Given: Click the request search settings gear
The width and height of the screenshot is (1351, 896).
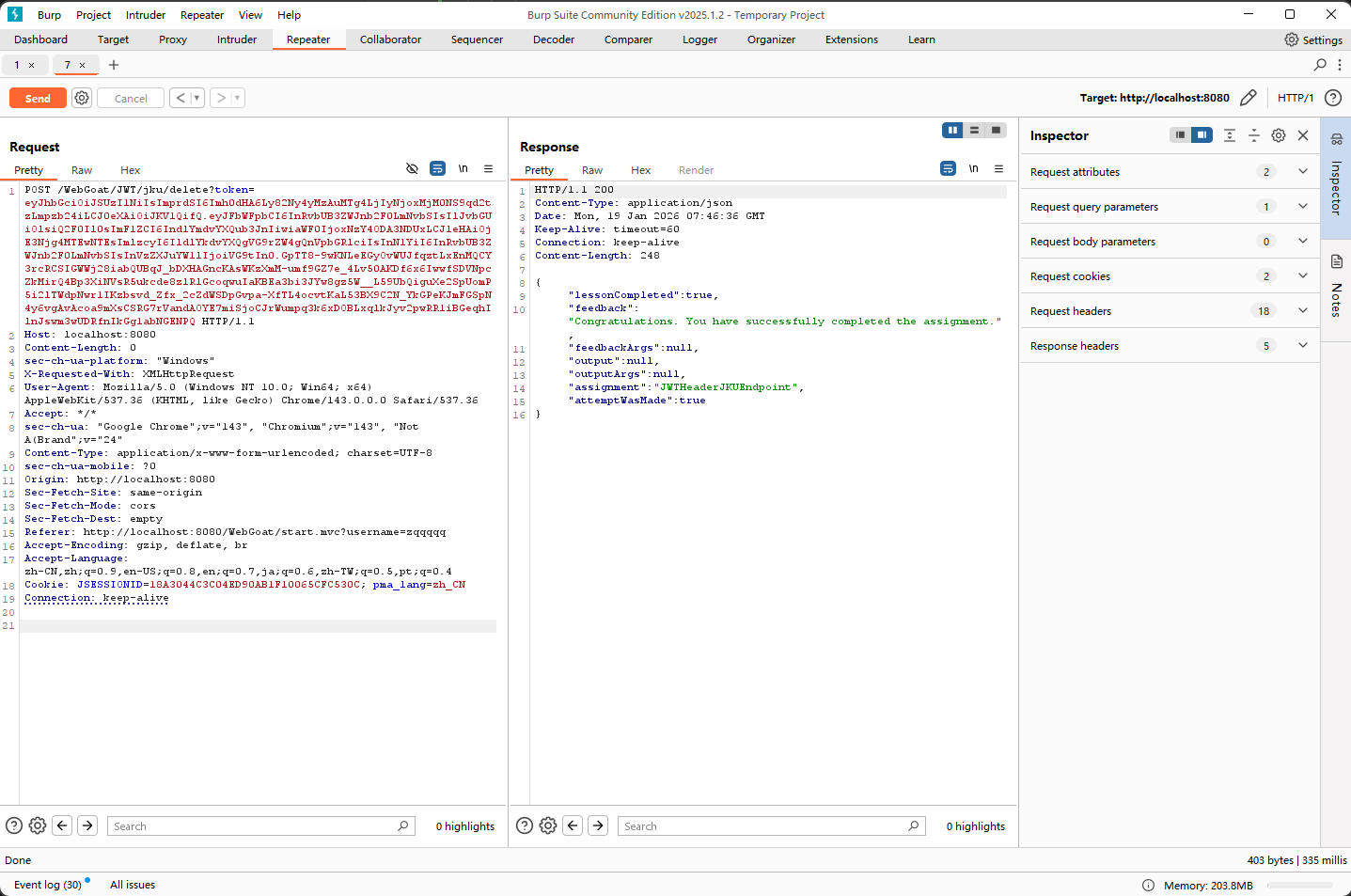Looking at the screenshot, I should 38,825.
